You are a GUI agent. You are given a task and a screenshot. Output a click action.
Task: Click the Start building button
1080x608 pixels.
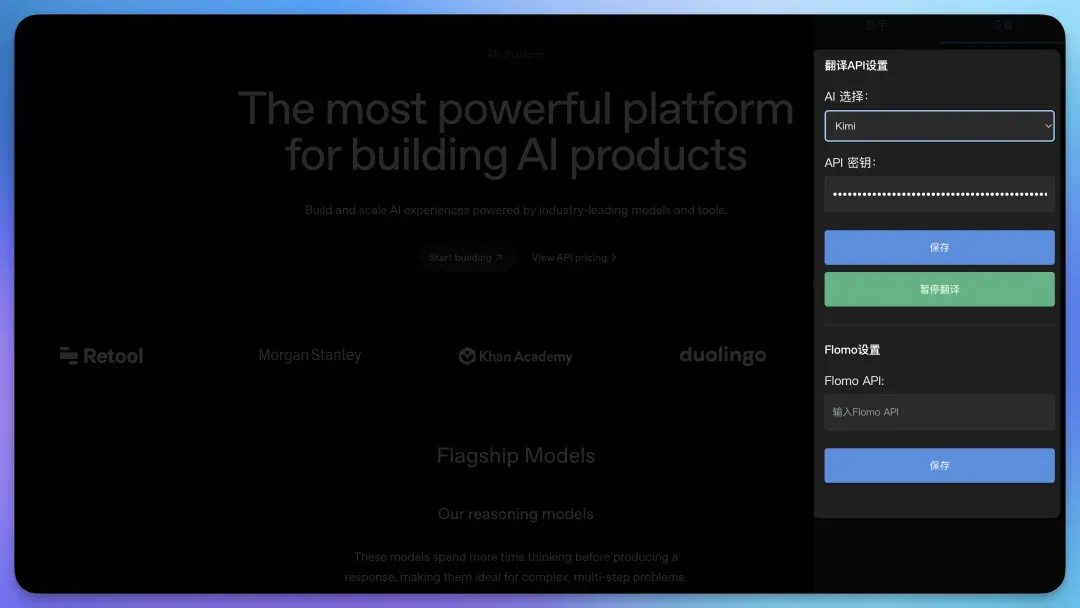[x=466, y=258]
